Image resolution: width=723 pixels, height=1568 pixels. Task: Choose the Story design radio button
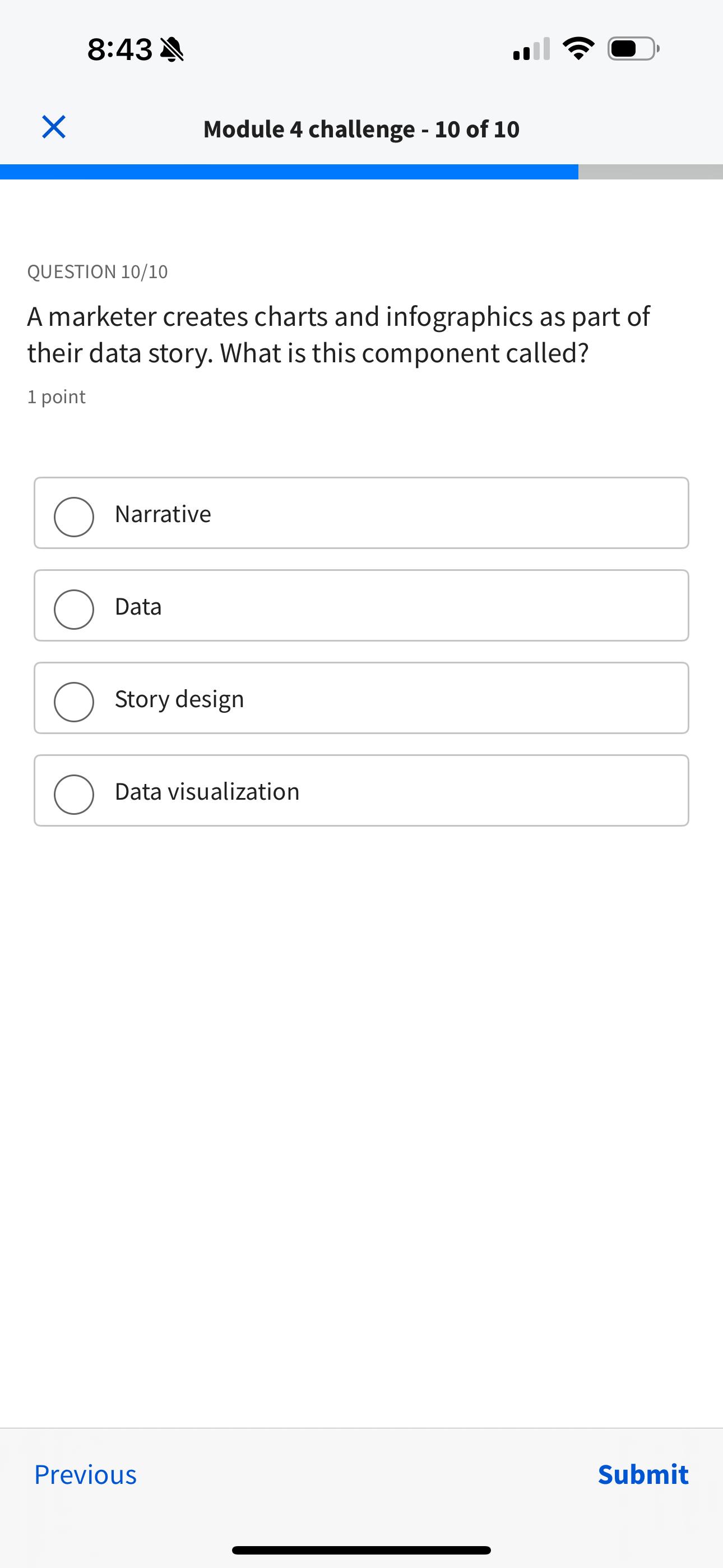coord(73,702)
